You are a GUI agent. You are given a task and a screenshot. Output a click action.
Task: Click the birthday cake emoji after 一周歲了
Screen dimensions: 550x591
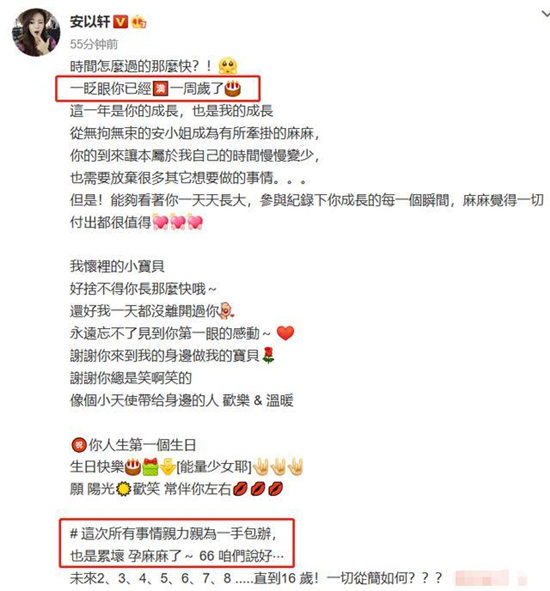pos(233,89)
